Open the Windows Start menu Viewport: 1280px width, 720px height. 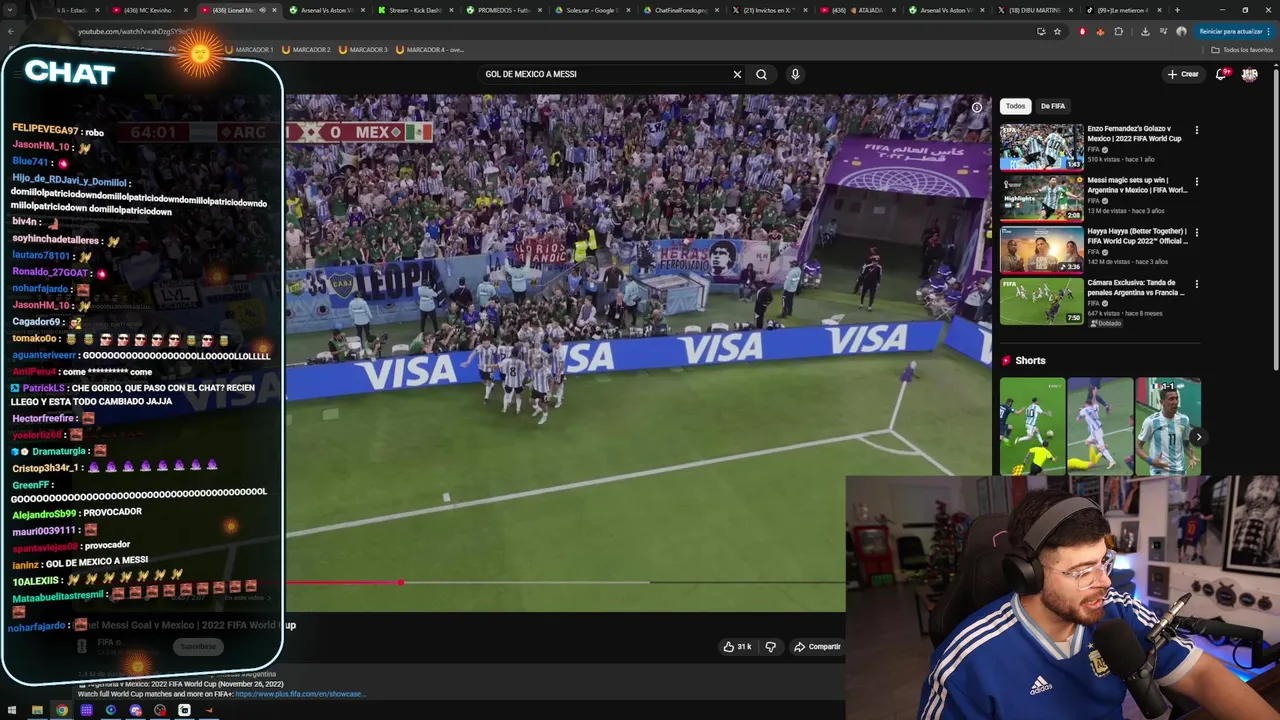click(x=12, y=710)
